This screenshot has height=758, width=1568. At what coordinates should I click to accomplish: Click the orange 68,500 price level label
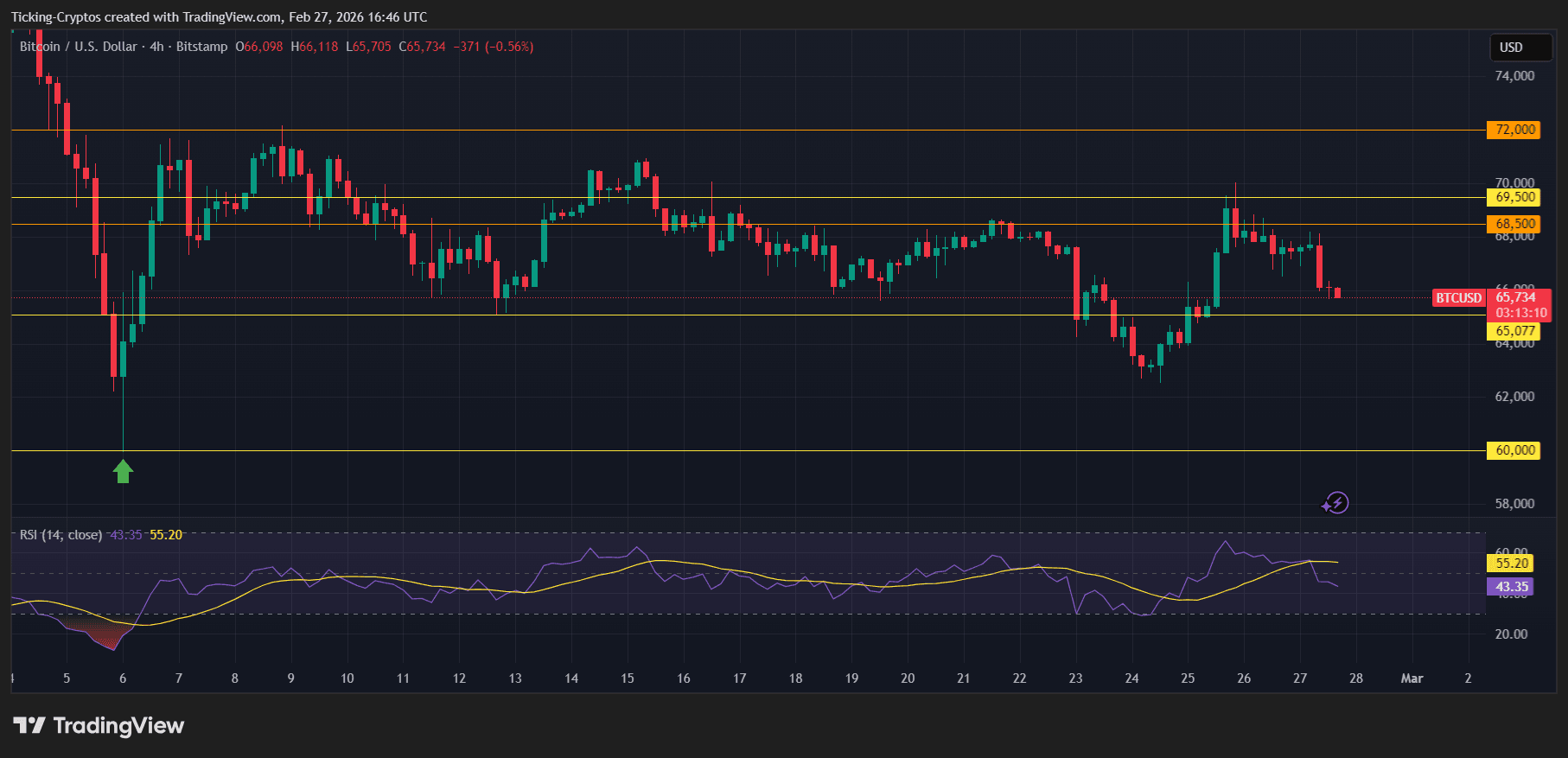click(x=1515, y=224)
